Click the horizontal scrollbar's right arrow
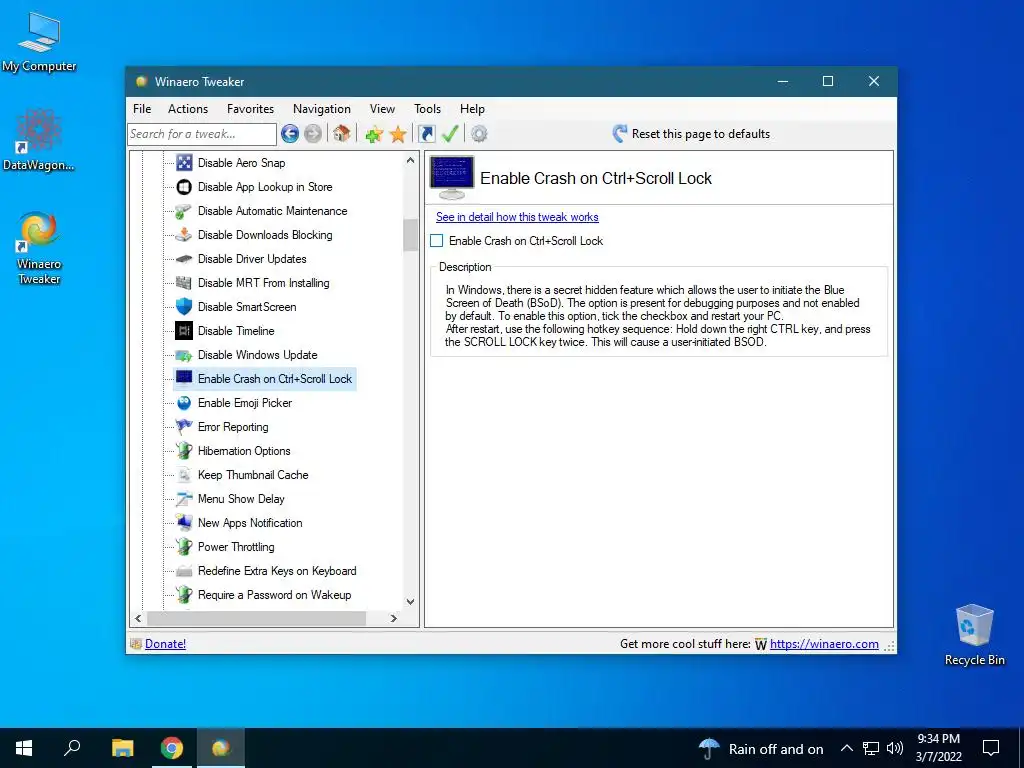 393,618
